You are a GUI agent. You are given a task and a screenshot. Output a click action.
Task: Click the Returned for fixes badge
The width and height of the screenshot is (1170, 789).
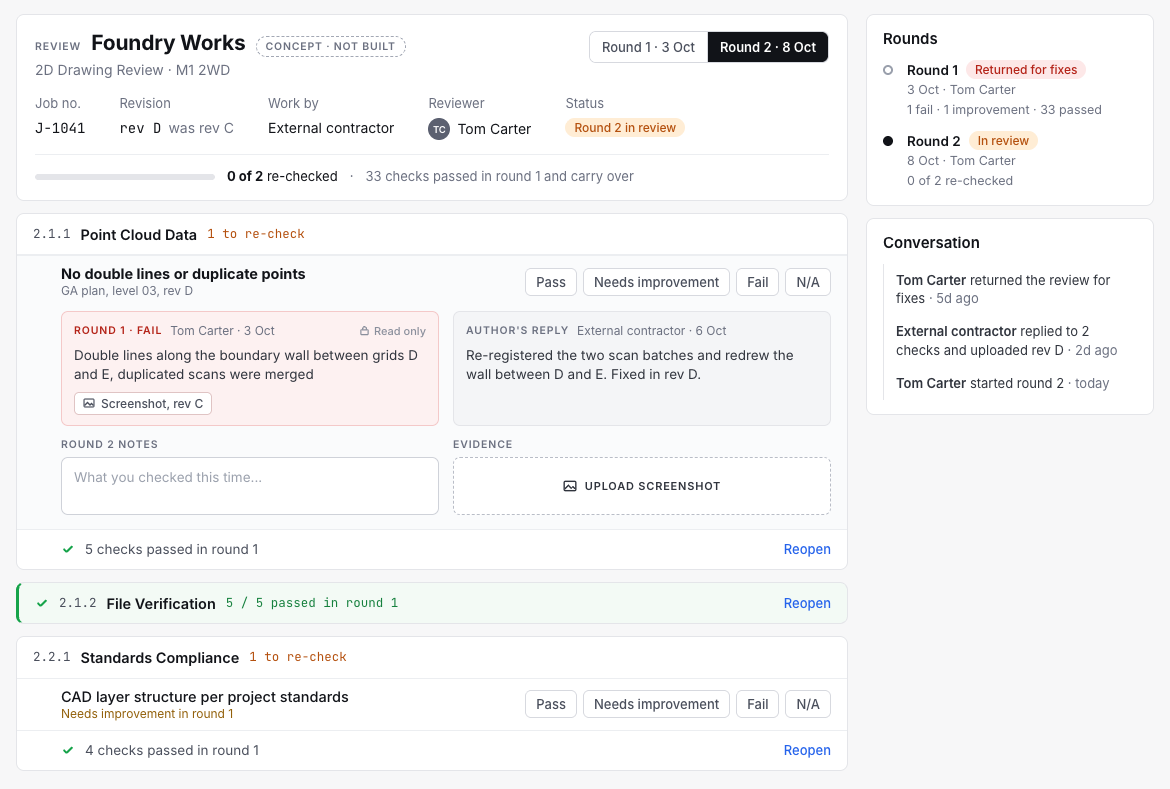(x=1025, y=69)
